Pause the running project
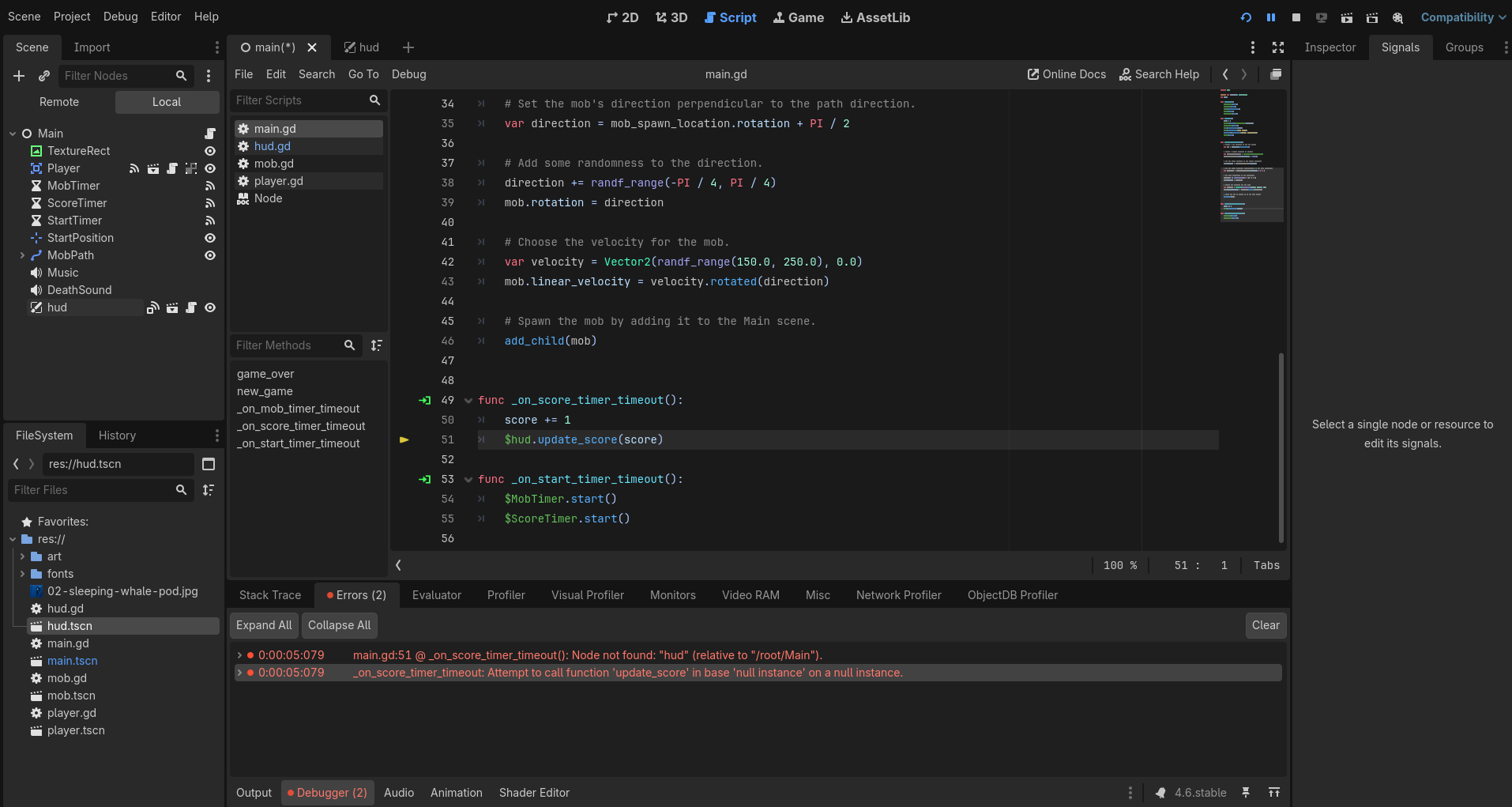 tap(1271, 17)
